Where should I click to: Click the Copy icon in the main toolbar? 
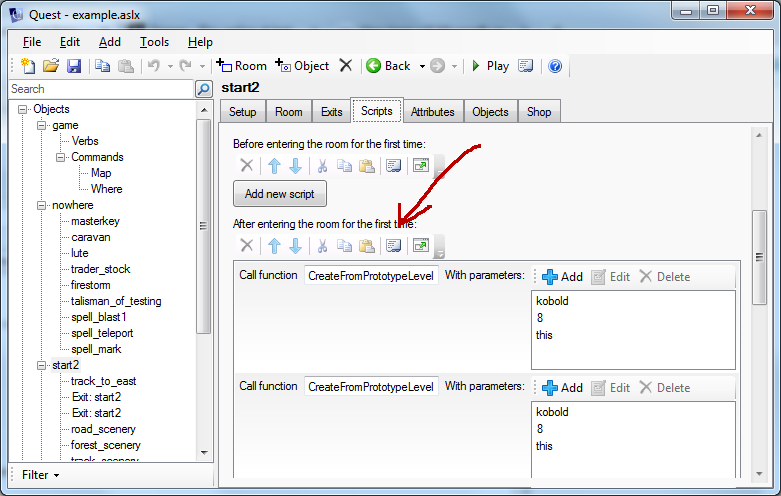pos(103,66)
